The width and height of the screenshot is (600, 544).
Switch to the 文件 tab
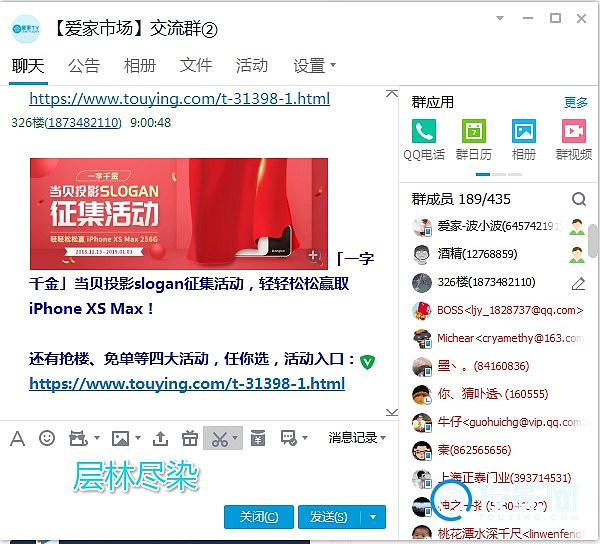click(x=196, y=65)
